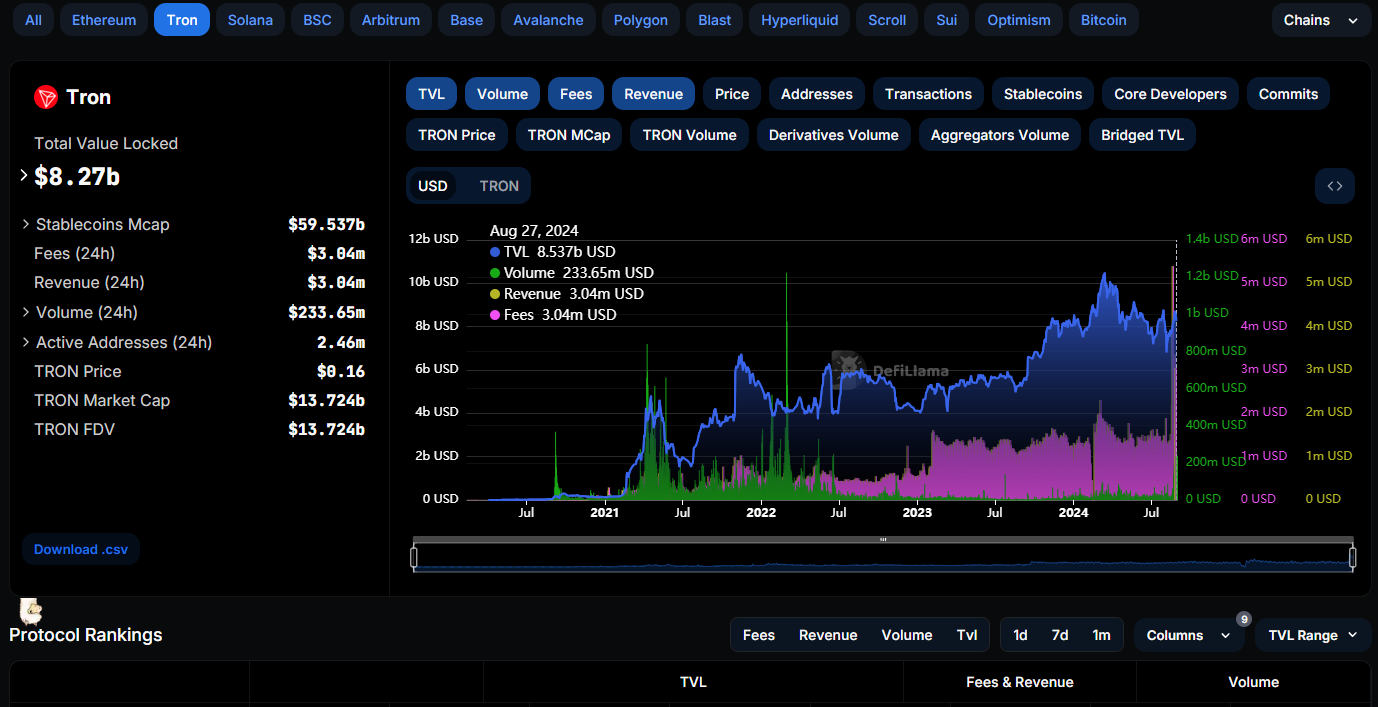Select the Hyperliquid chain tab
The width and height of the screenshot is (1378, 707).
(x=799, y=20)
